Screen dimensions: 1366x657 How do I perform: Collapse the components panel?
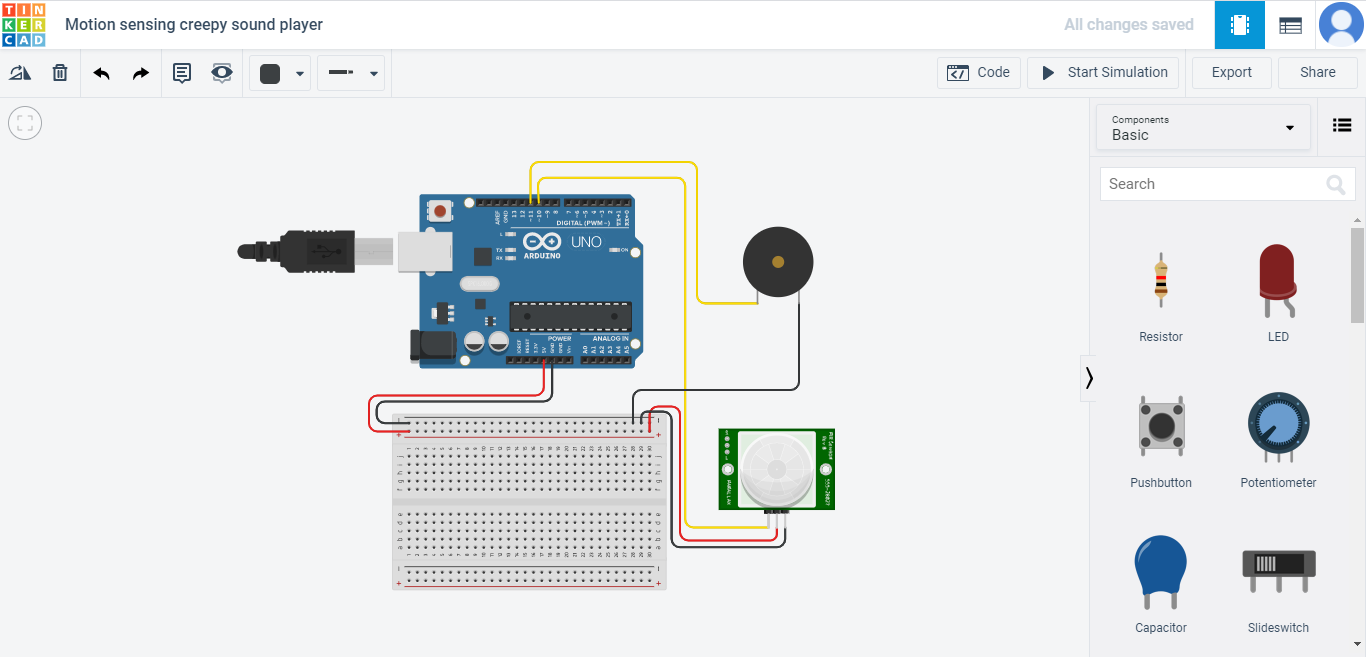point(1089,378)
